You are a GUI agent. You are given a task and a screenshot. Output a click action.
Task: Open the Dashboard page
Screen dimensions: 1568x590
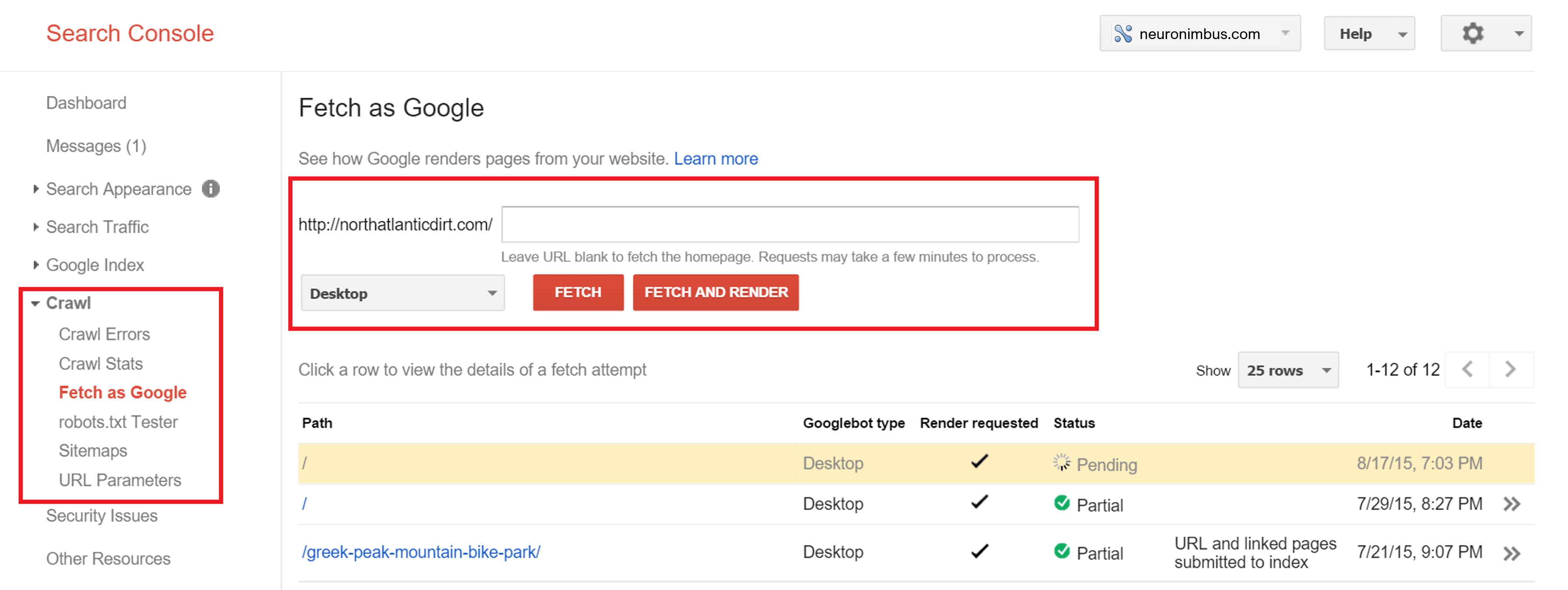pos(86,103)
